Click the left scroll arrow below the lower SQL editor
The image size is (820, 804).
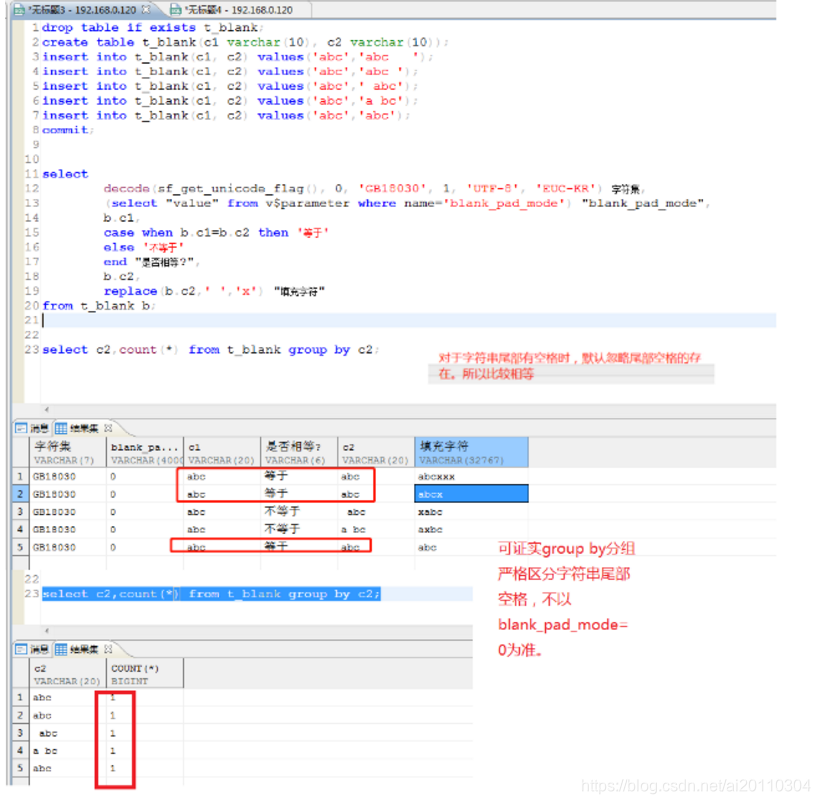click(47, 631)
